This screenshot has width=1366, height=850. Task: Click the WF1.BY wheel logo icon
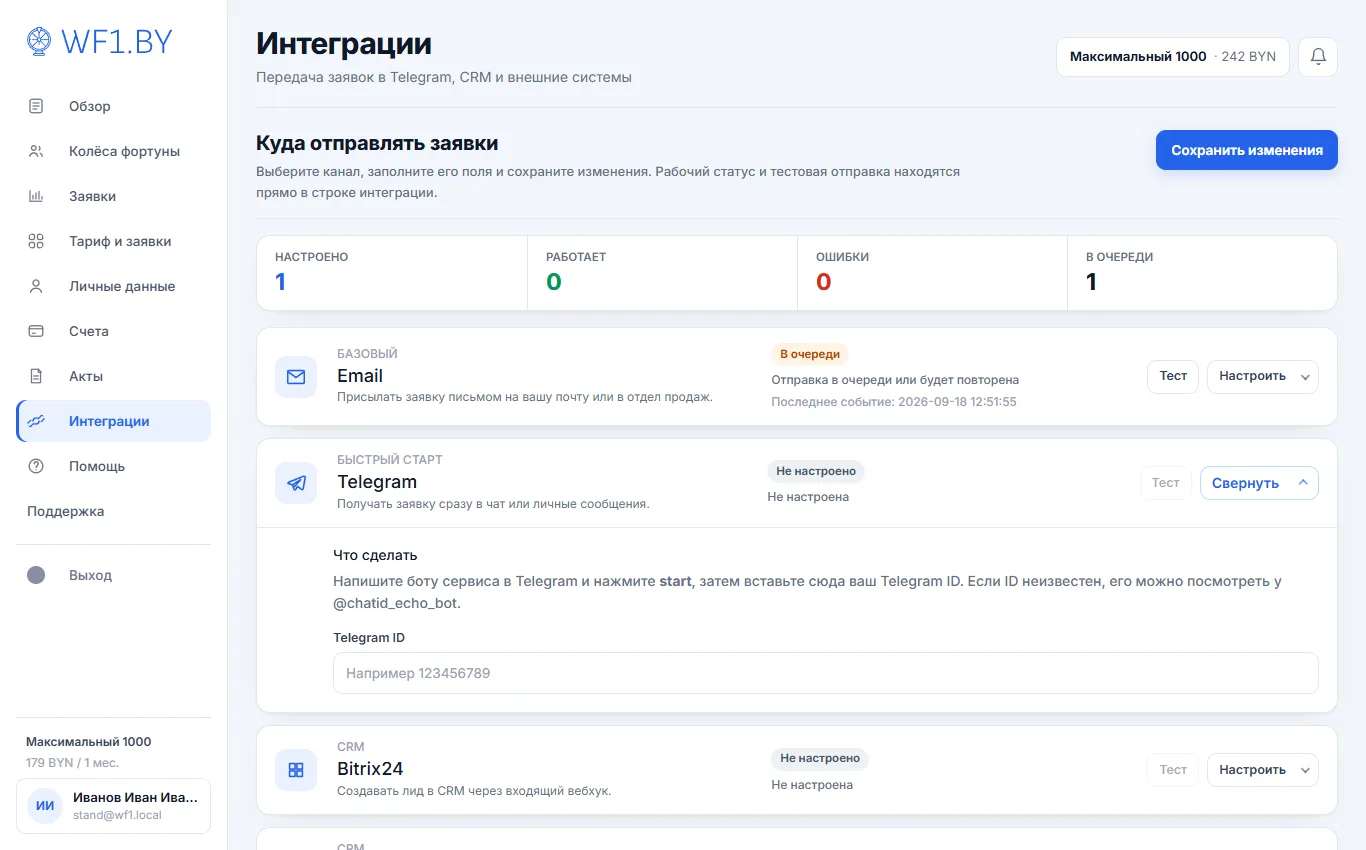click(x=39, y=41)
